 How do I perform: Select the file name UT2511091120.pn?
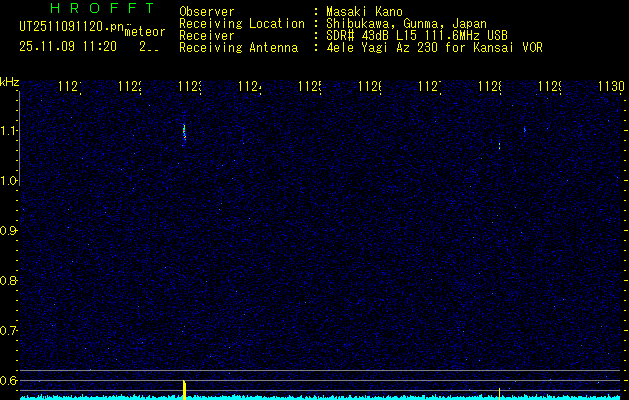(x=72, y=27)
